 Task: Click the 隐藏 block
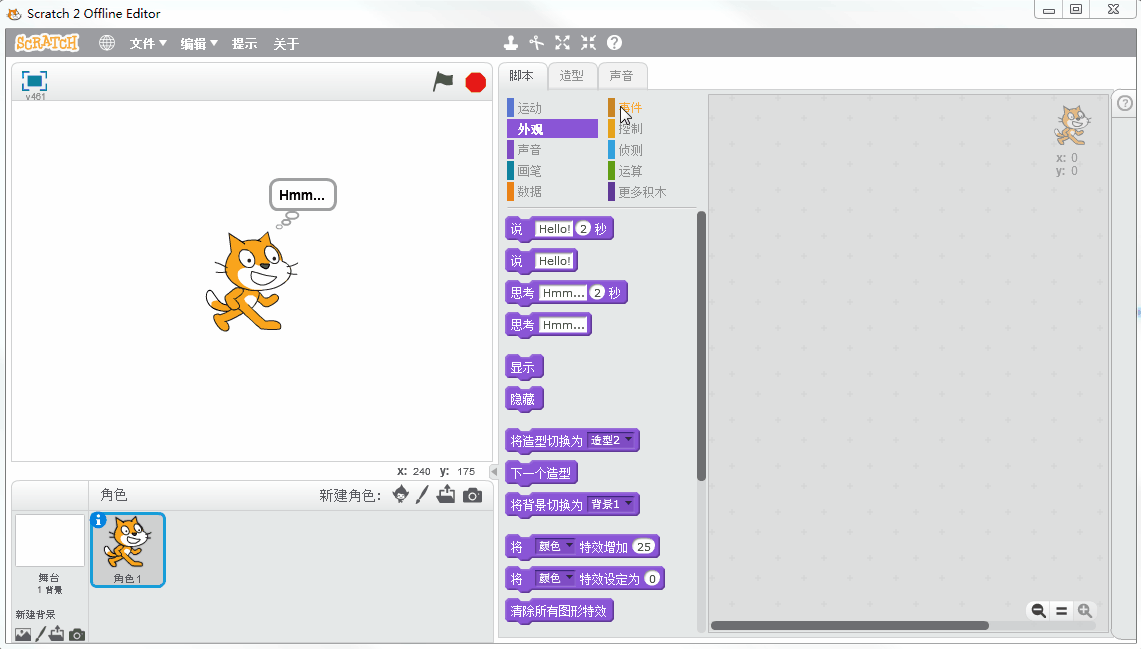tap(524, 399)
